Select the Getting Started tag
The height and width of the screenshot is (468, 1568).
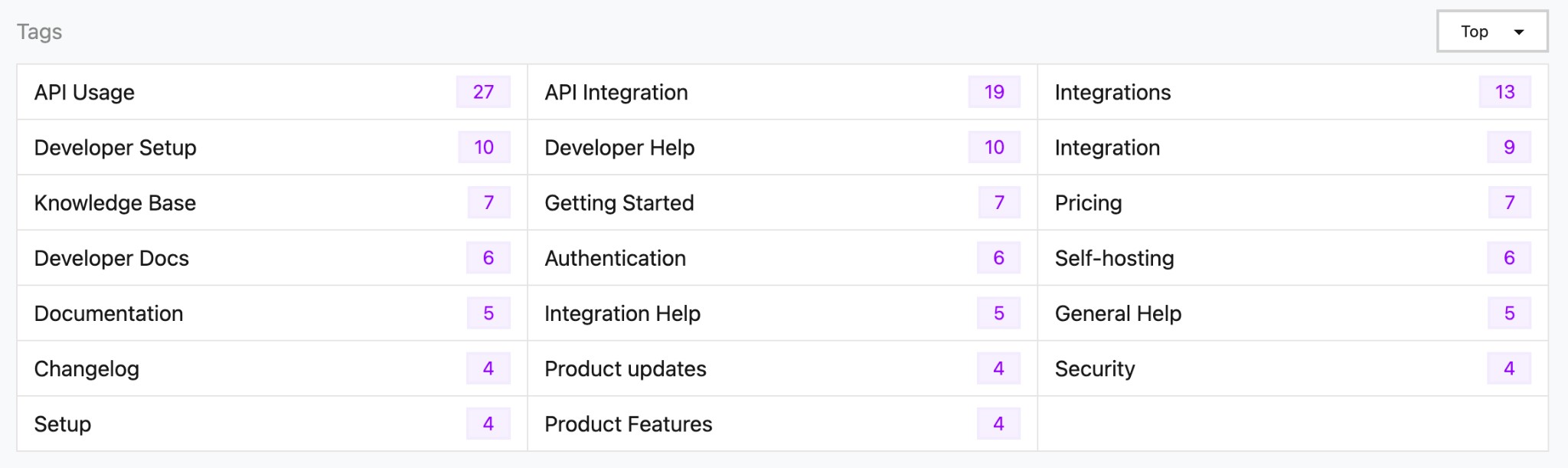[619, 203]
